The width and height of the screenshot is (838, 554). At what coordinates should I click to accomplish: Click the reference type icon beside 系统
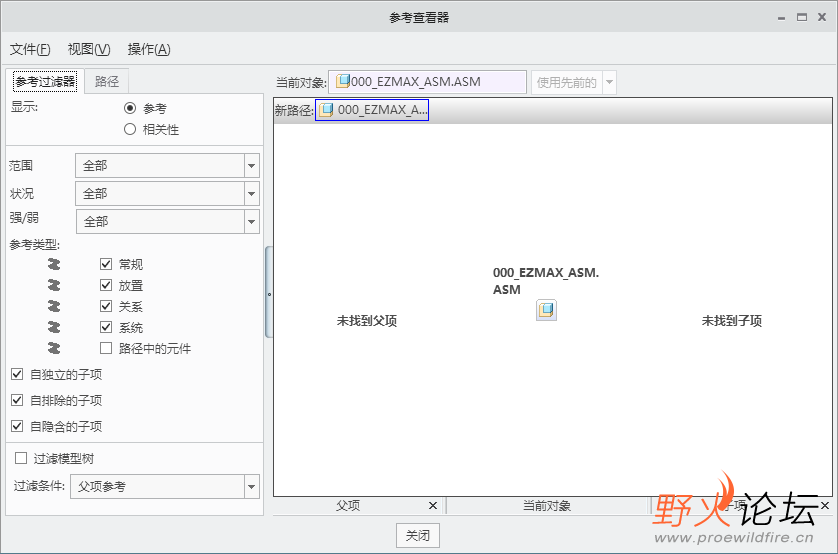click(x=53, y=327)
